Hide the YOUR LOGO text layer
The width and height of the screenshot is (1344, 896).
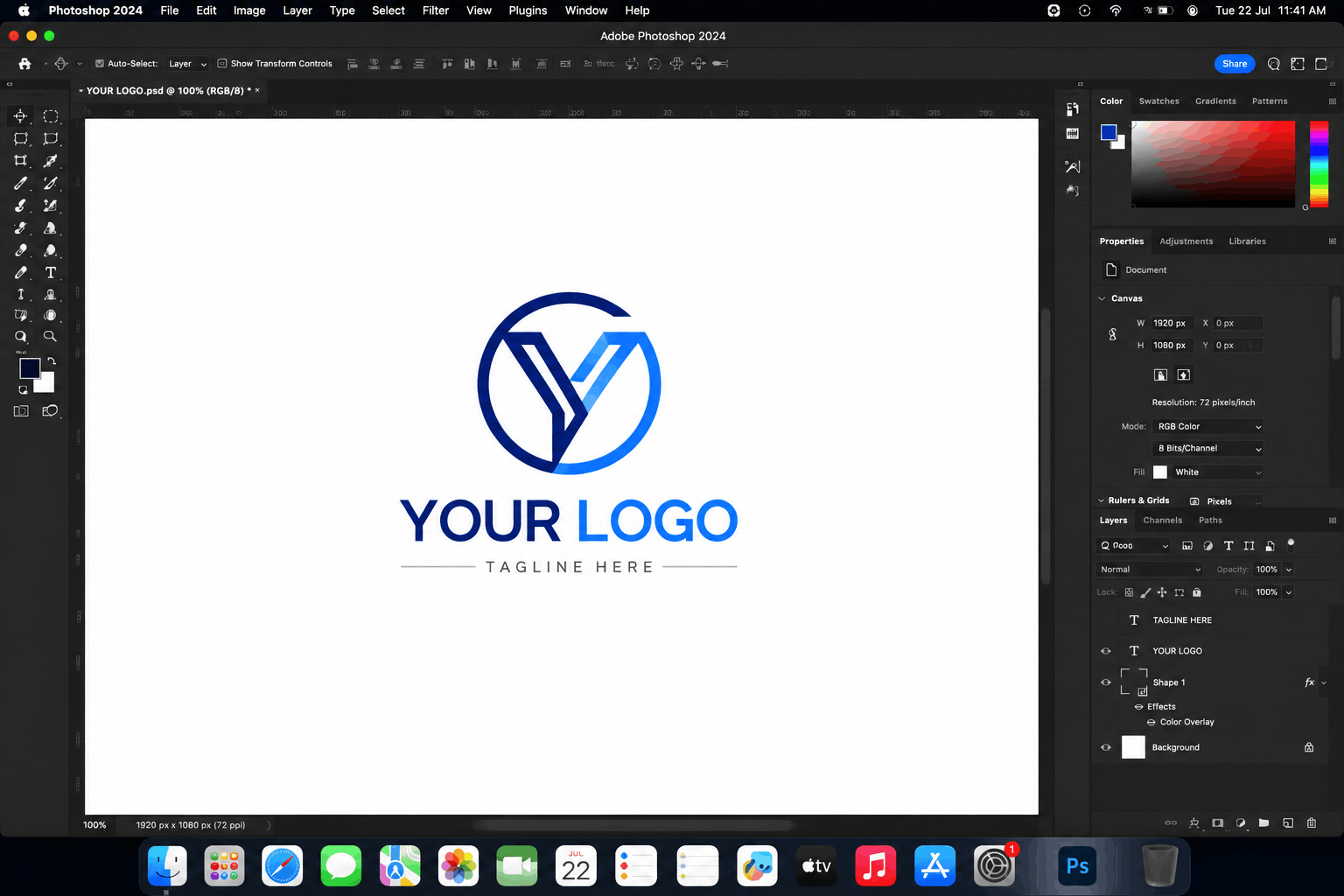click(x=1106, y=651)
